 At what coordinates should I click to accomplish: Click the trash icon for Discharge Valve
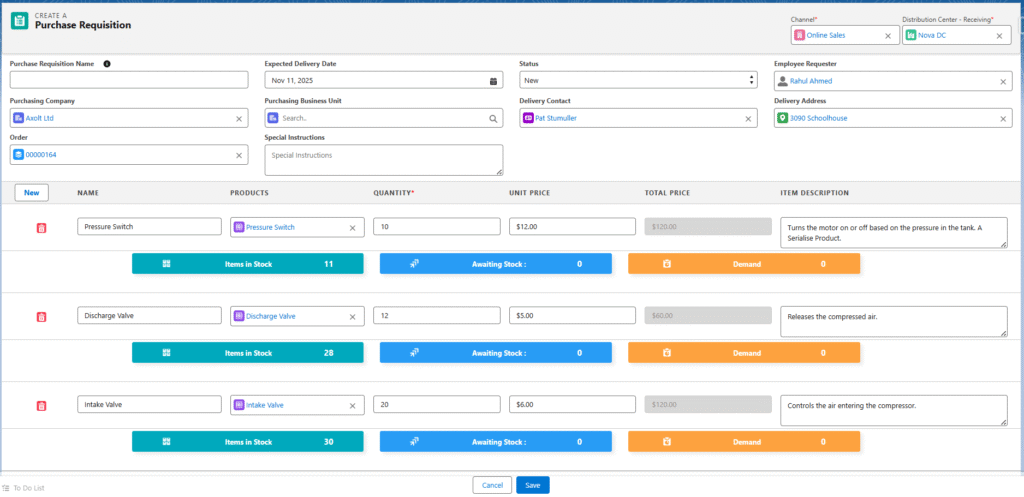pyautogui.click(x=41, y=317)
